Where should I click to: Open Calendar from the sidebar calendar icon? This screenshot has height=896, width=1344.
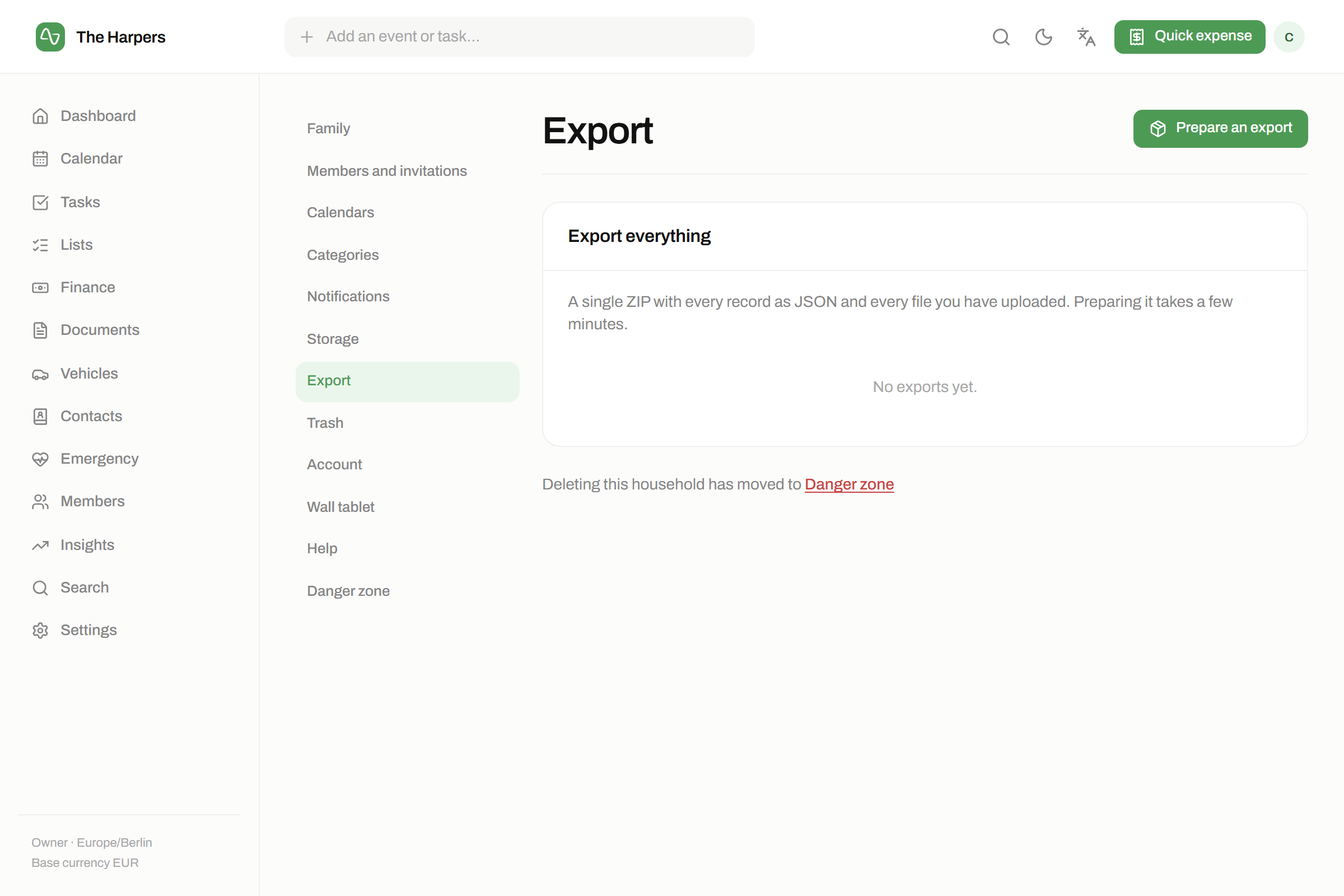pyautogui.click(x=40, y=159)
